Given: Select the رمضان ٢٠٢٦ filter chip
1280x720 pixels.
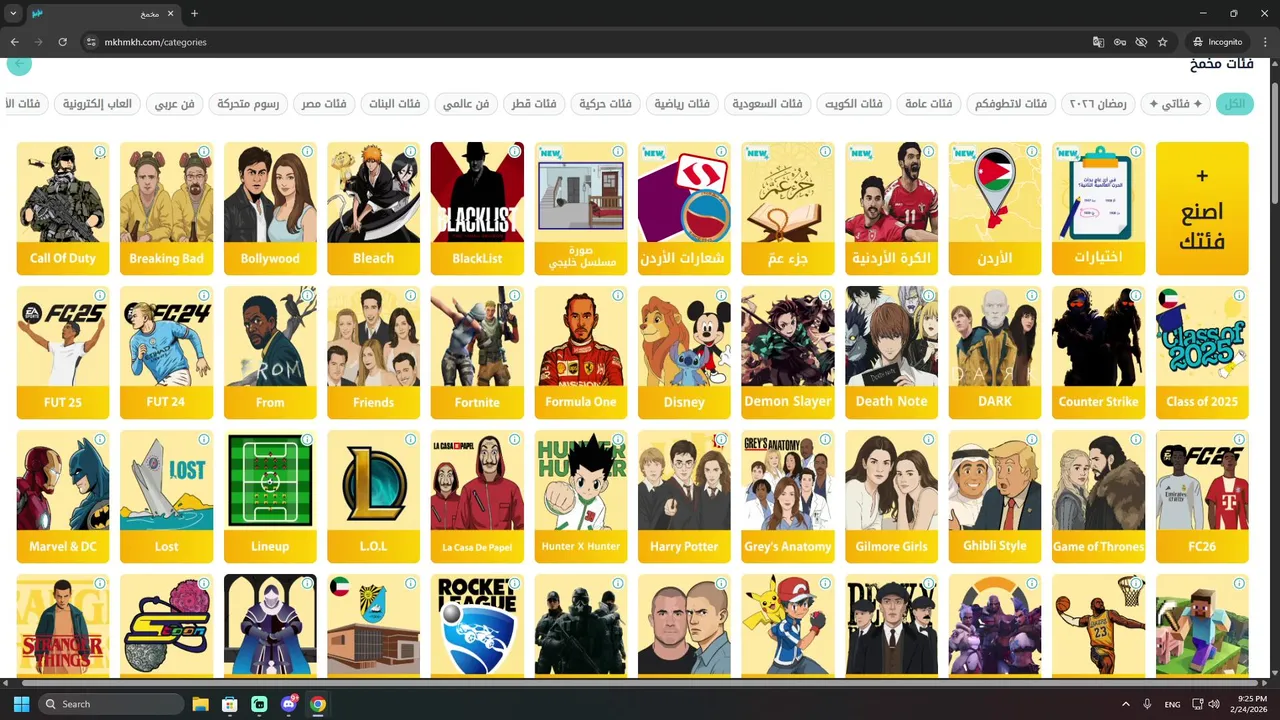Looking at the screenshot, I should [1097, 104].
